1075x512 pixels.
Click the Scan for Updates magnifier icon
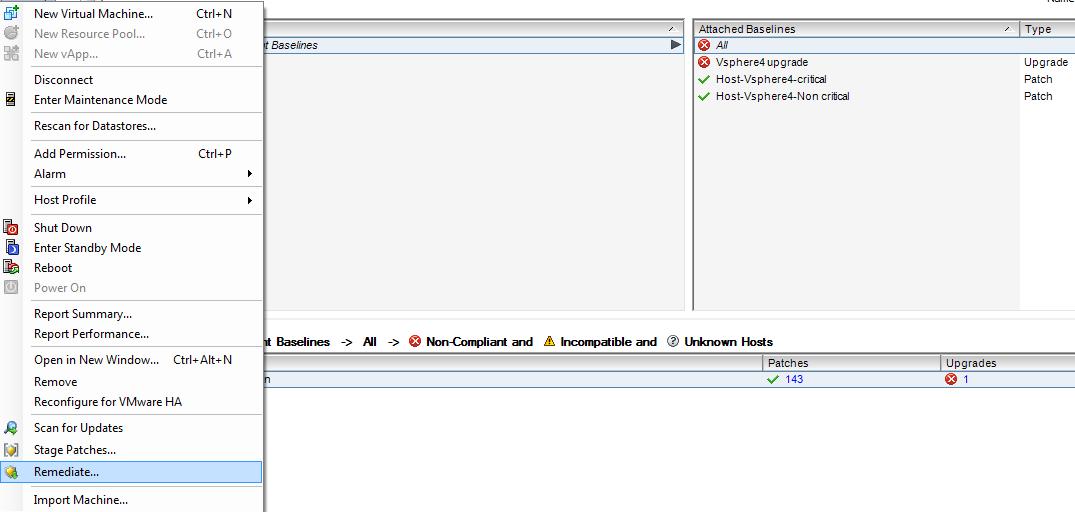11,428
